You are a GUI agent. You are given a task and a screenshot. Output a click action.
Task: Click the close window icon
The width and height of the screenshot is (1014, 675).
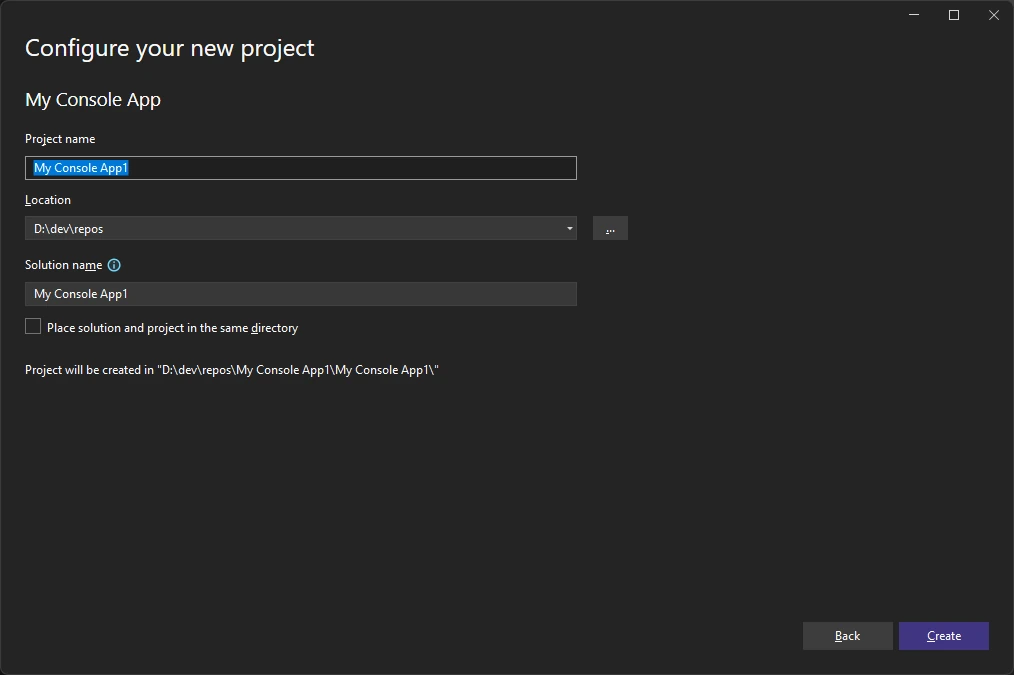993,15
